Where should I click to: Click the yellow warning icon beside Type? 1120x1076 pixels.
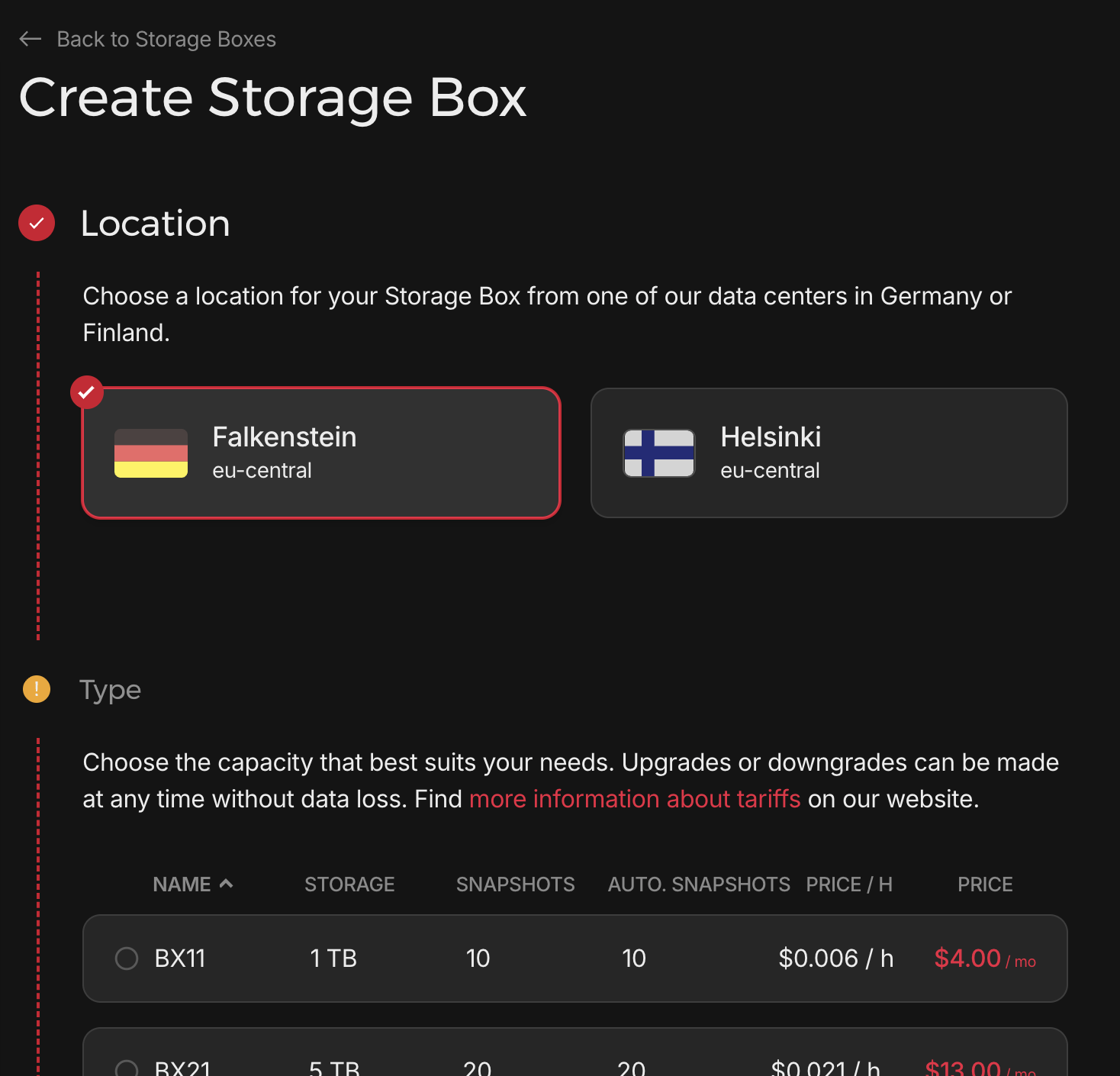pos(36,689)
